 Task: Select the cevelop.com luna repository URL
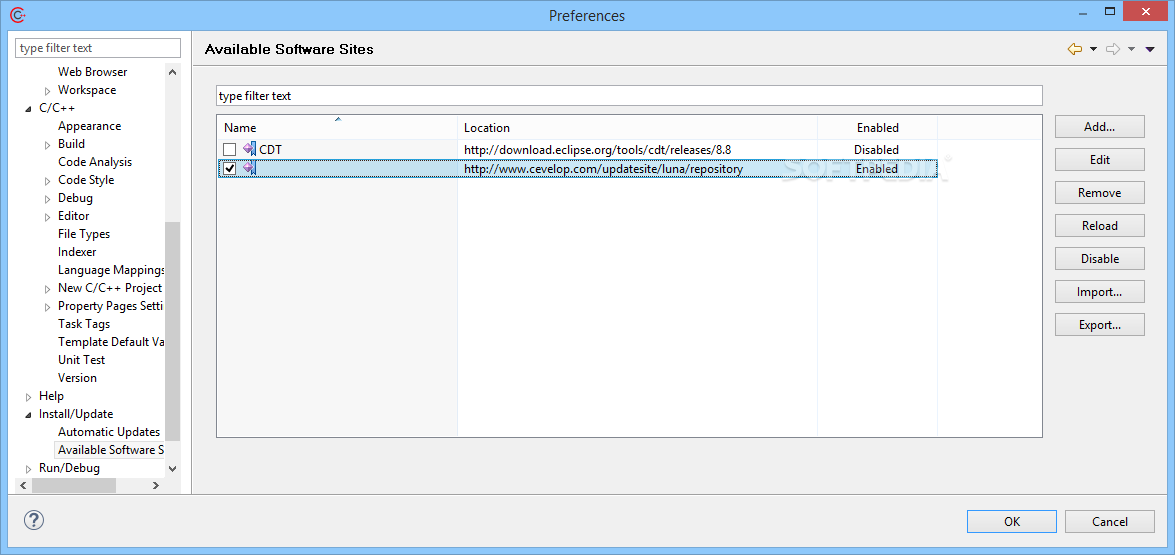point(603,169)
